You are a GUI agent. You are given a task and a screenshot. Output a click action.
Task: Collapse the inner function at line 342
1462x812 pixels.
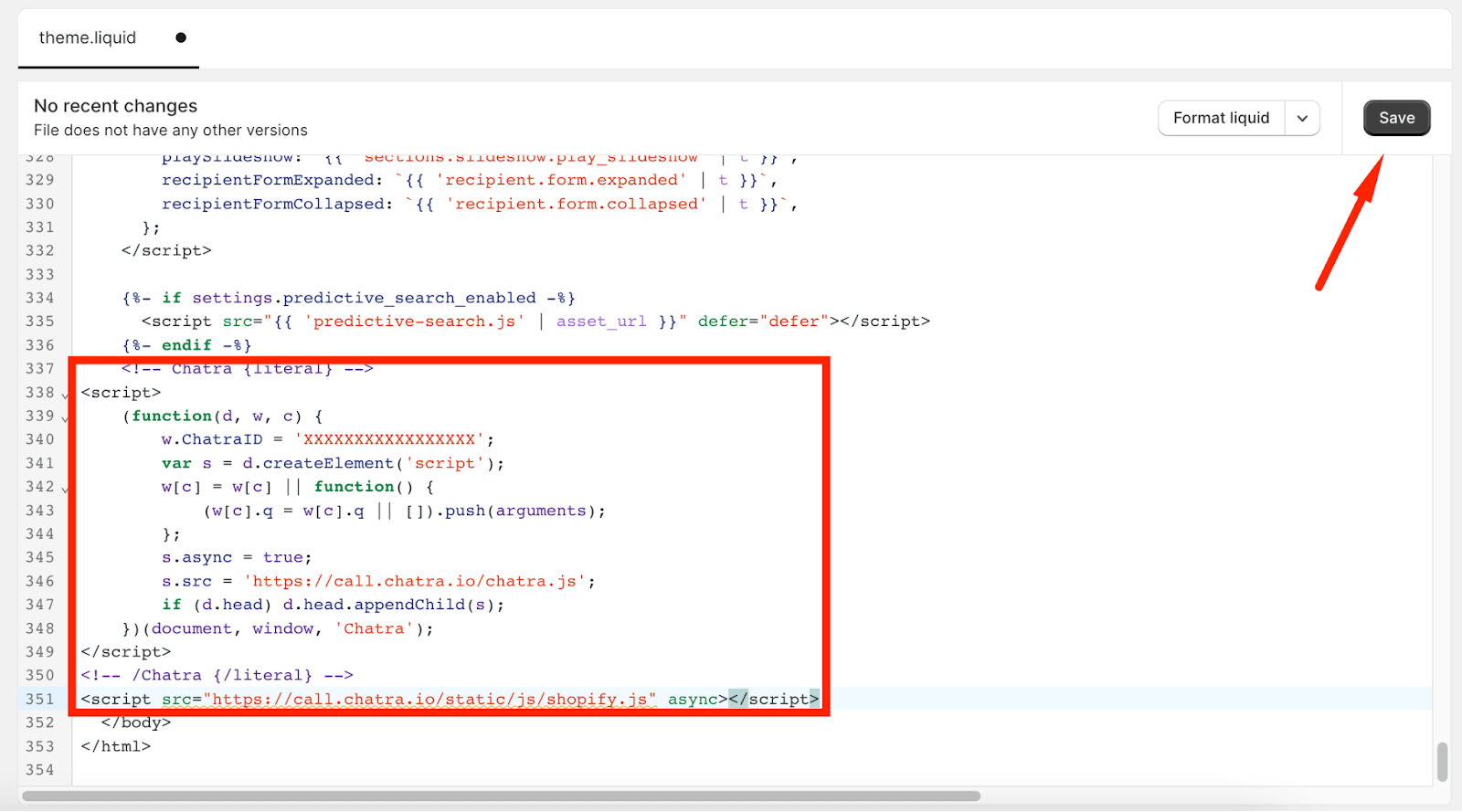[65, 489]
